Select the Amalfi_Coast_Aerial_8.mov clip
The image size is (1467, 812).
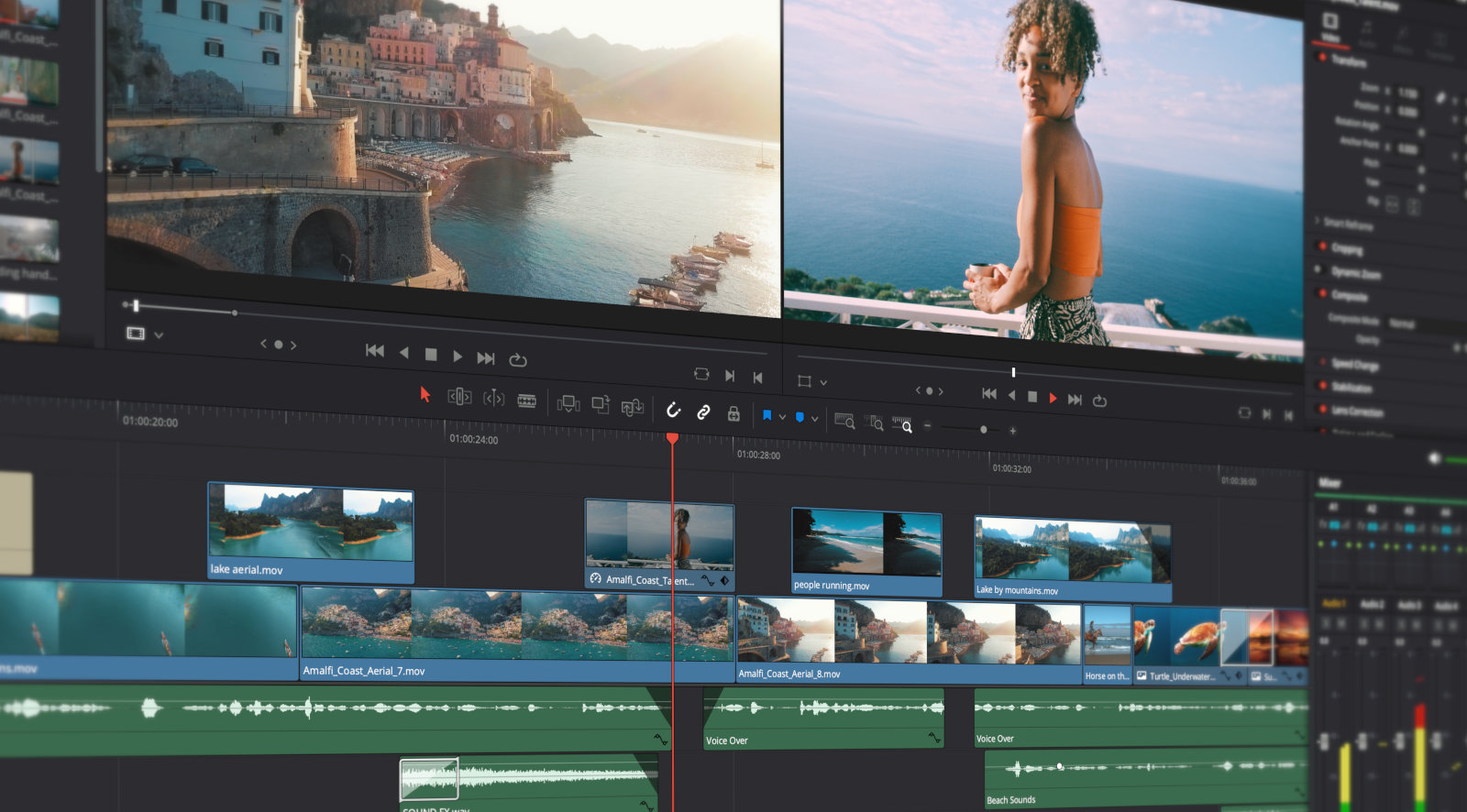point(910,642)
